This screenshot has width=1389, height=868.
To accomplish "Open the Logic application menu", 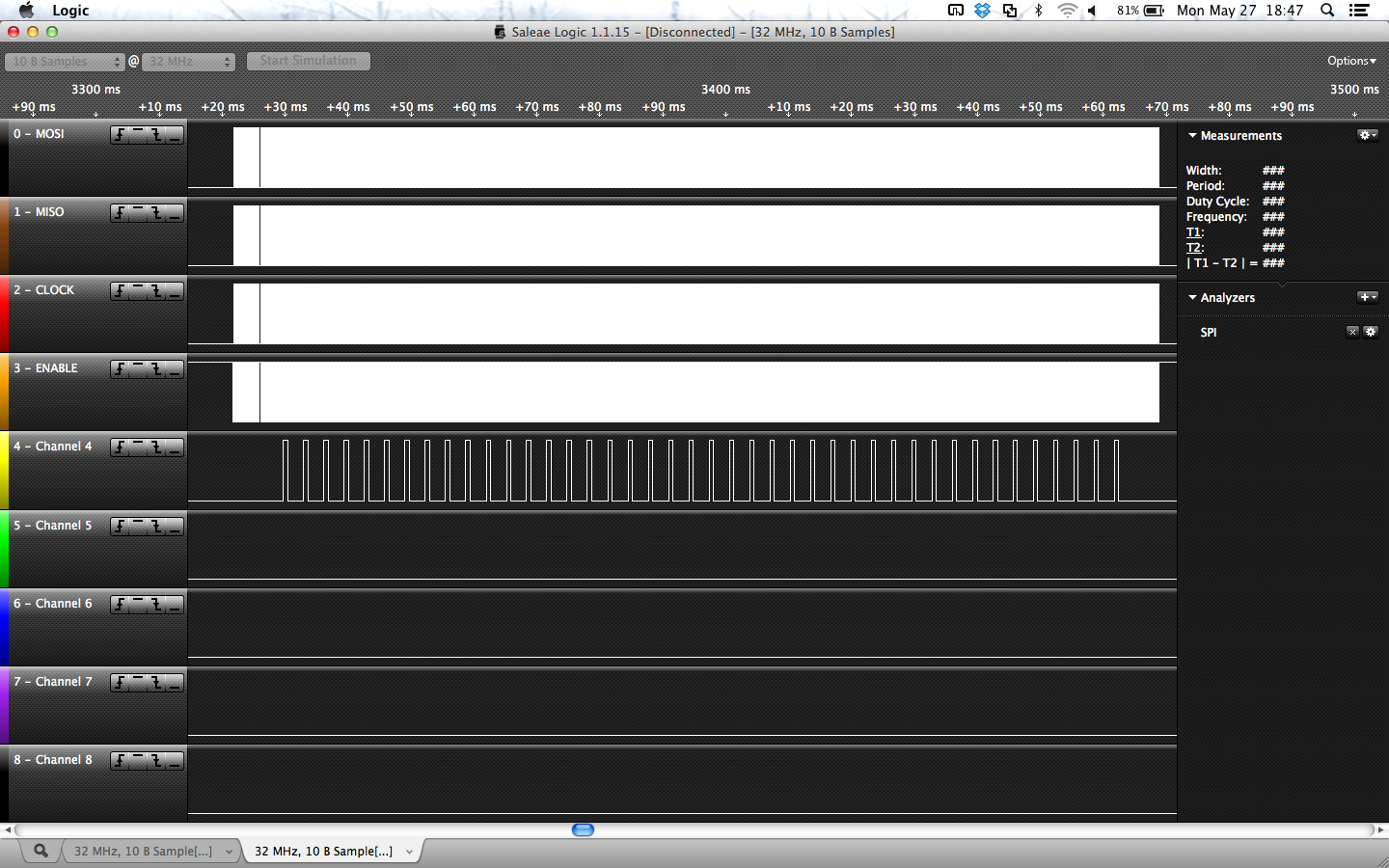I will 70,10.
